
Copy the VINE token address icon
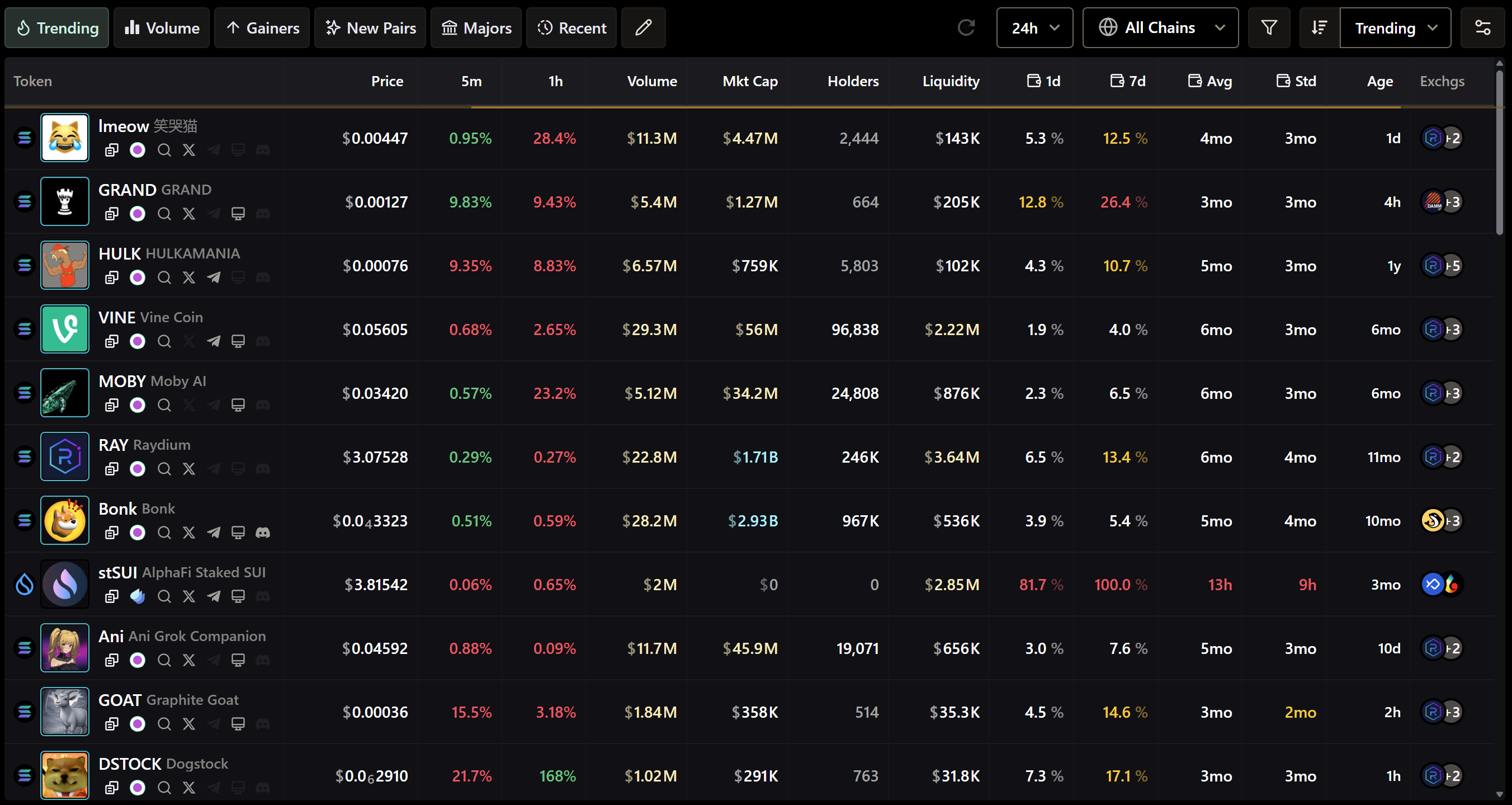[x=111, y=341]
